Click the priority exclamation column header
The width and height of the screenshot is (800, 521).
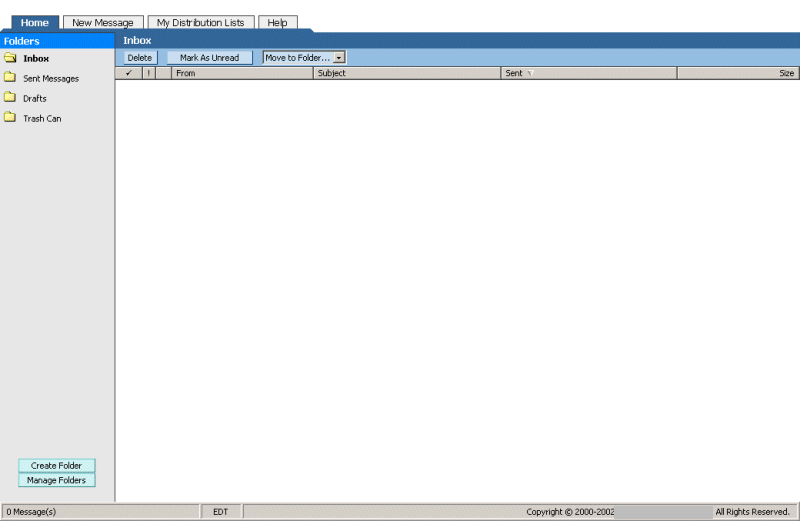149,73
